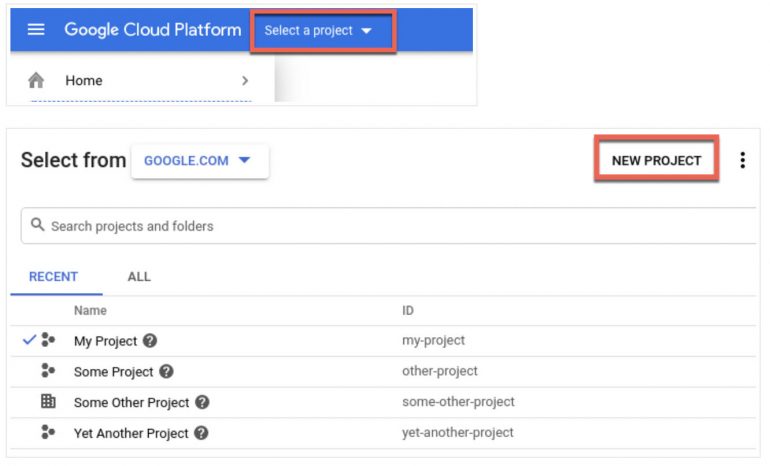The height and width of the screenshot is (466, 770).
Task: Click the Home house icon
Action: 36,80
